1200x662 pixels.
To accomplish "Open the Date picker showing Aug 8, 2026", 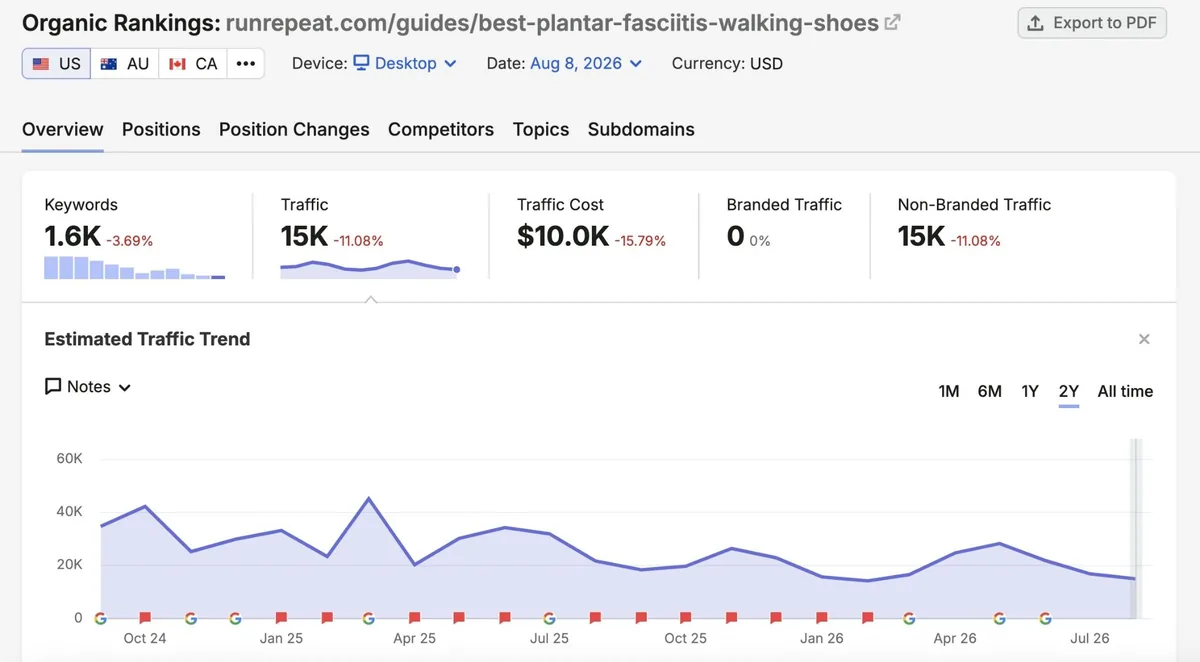I will point(586,63).
